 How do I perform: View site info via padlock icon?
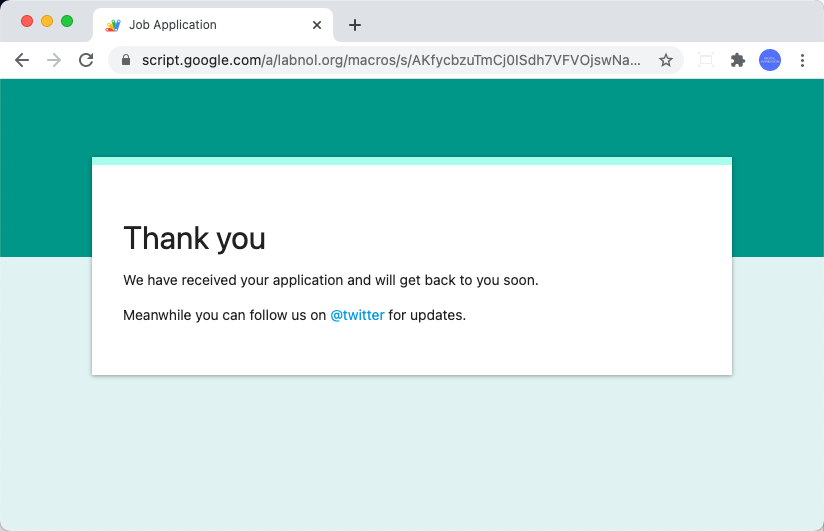[x=126, y=60]
